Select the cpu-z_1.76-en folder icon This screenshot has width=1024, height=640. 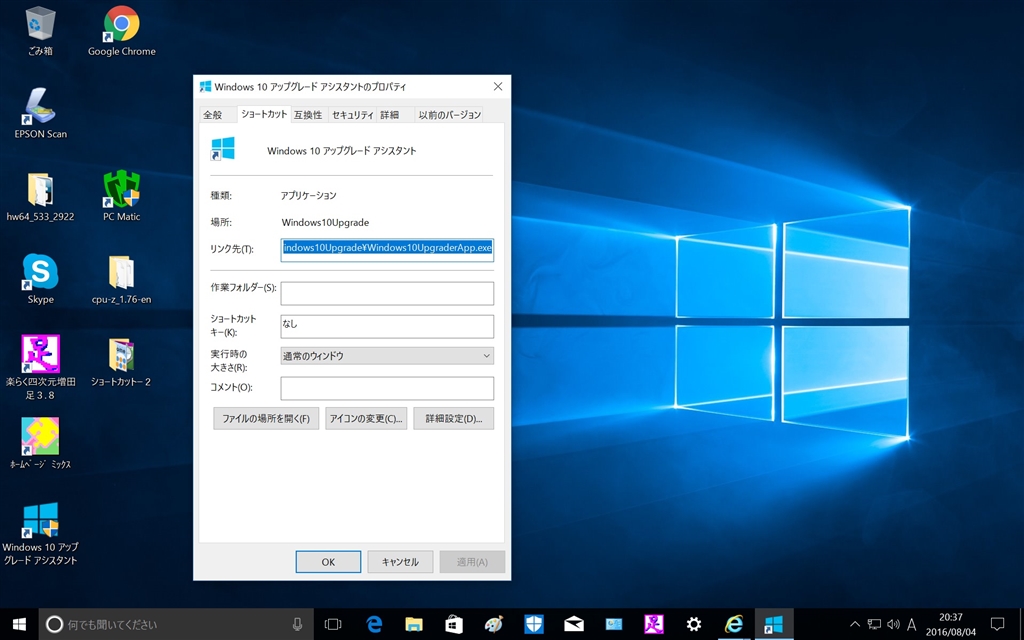[x=121, y=272]
